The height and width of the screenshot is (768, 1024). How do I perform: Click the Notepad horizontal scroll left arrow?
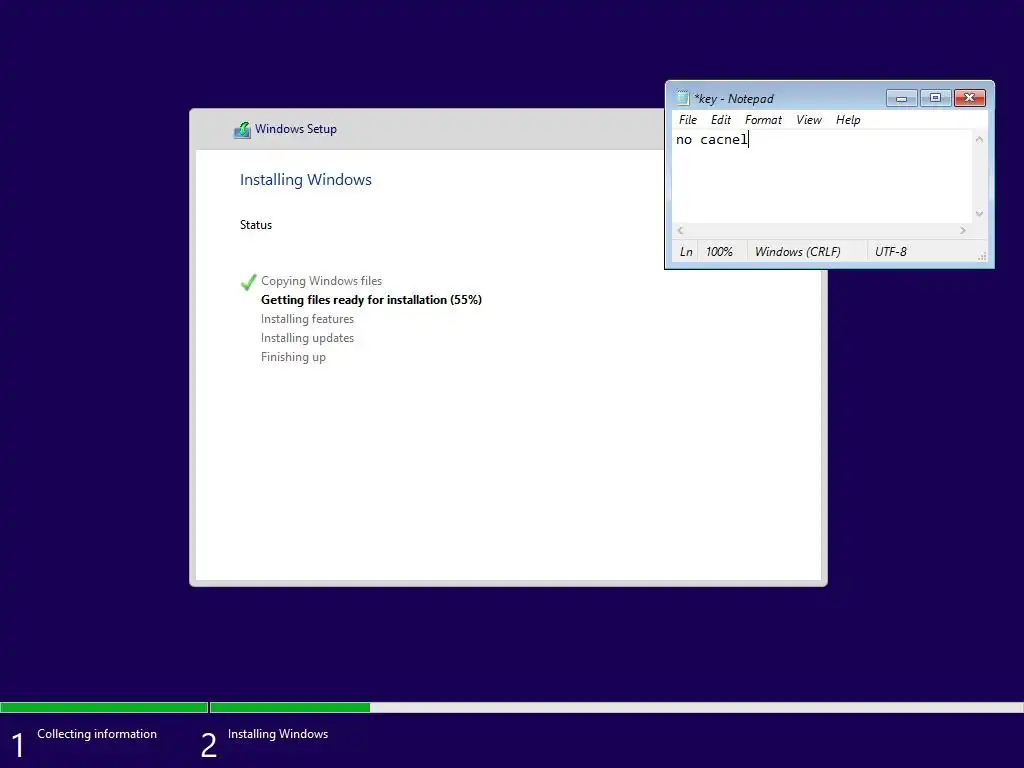click(x=680, y=231)
